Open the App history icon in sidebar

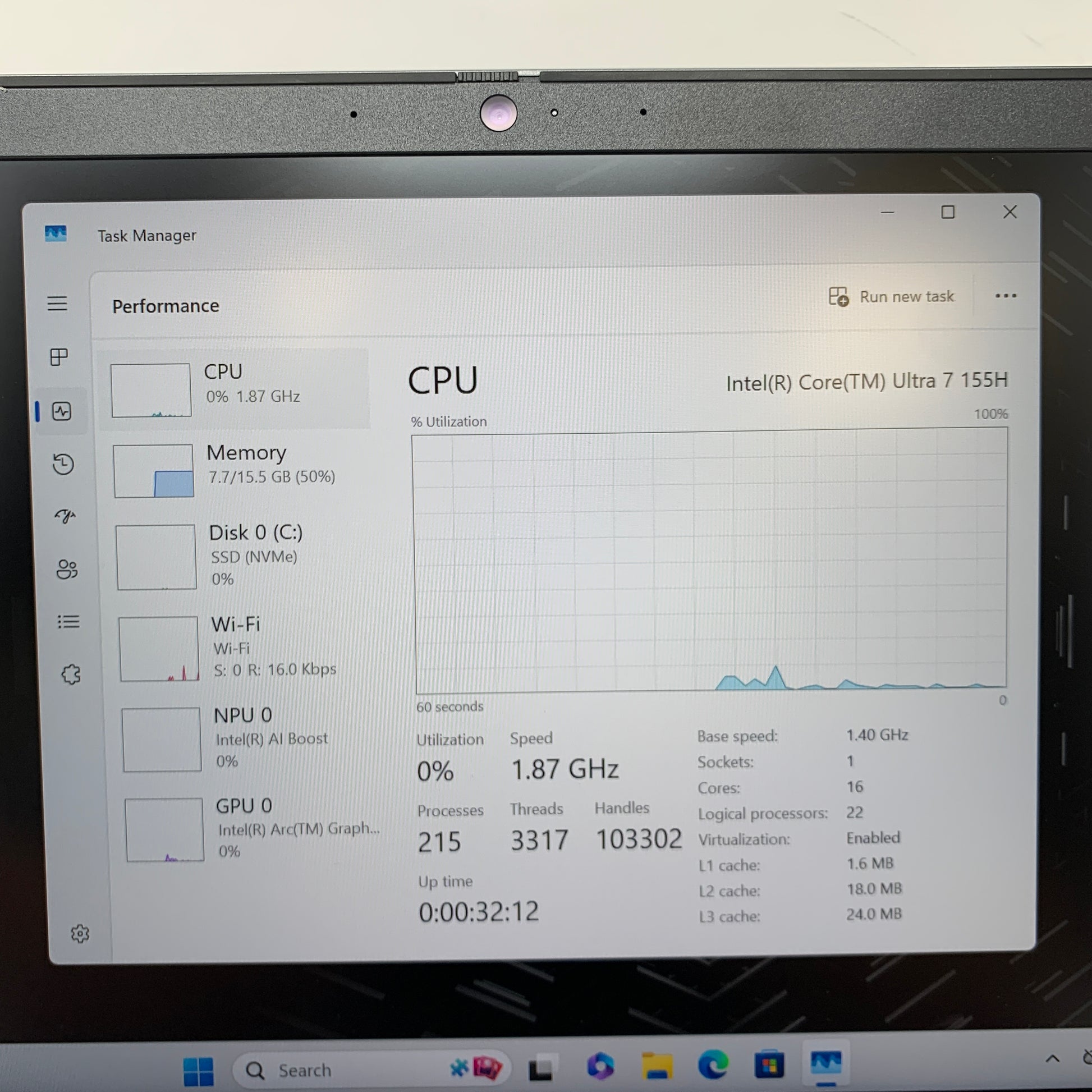[63, 464]
